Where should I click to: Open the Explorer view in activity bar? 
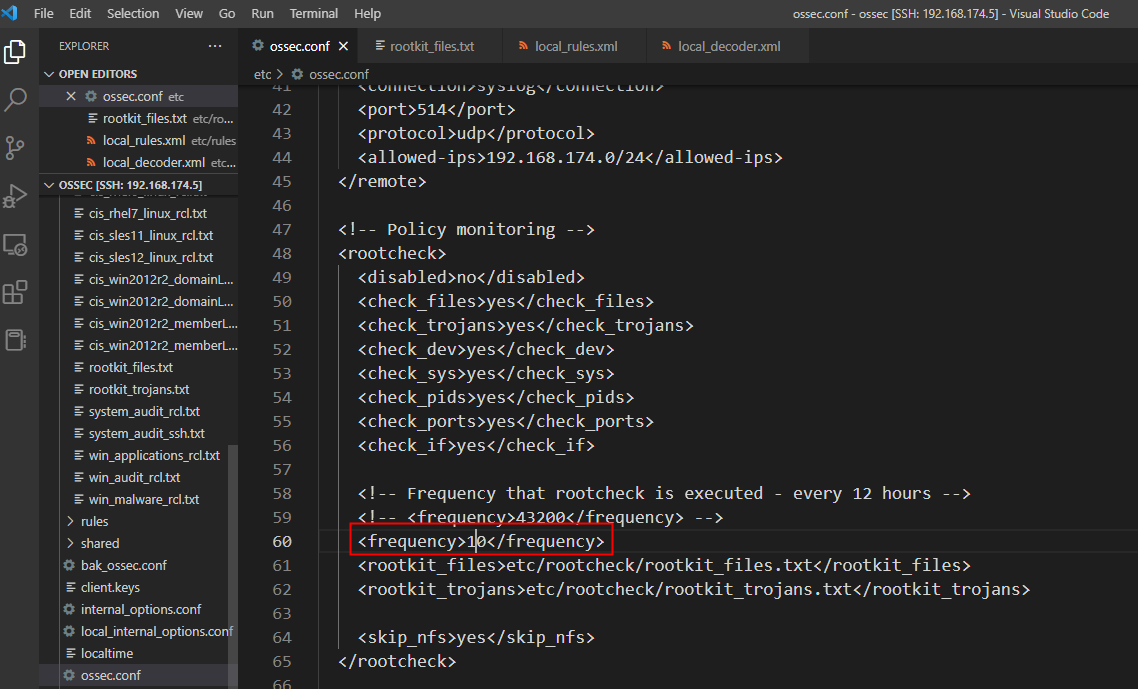coord(15,52)
